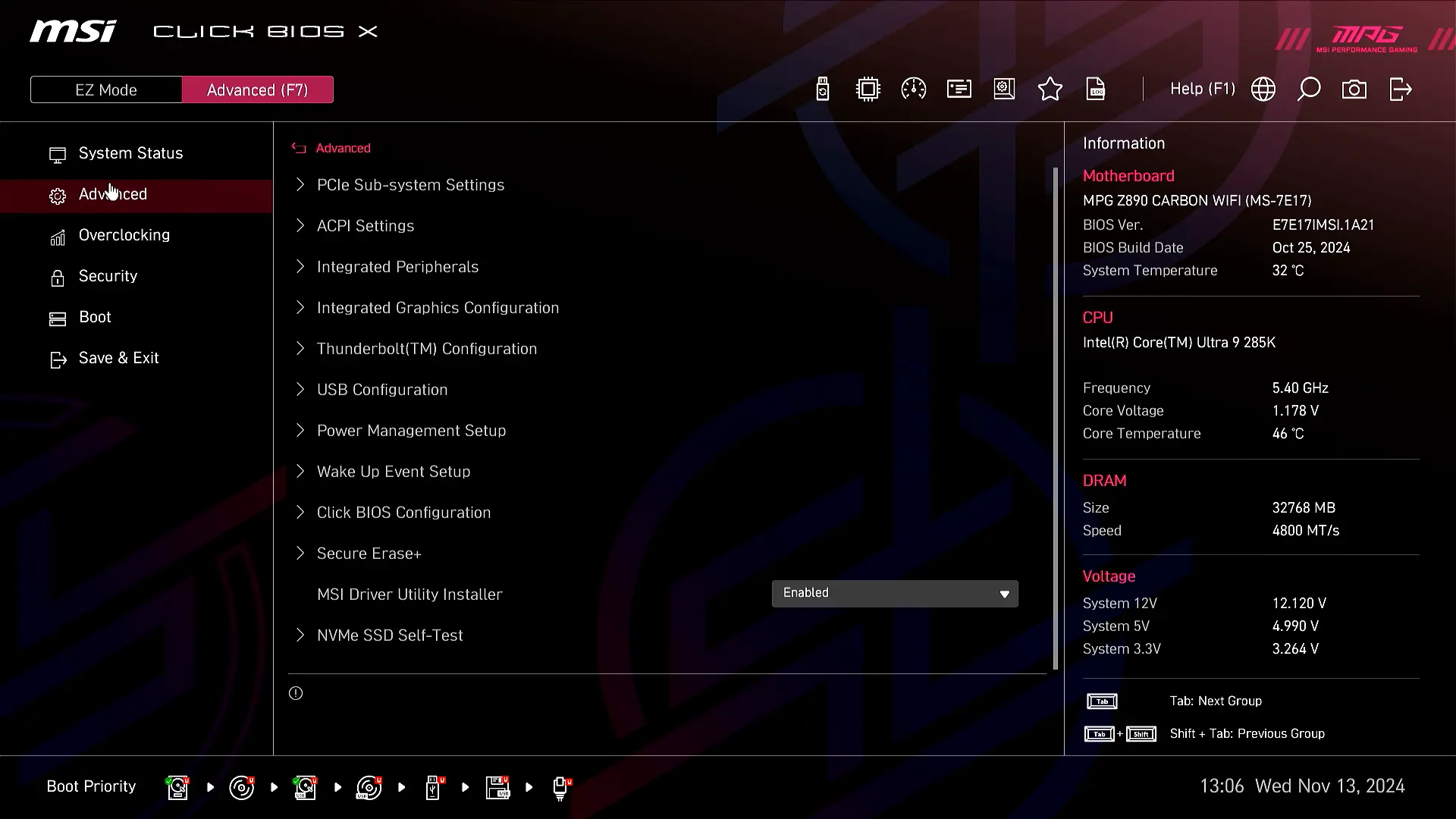Open MSI Driver Utility Installer dropdown
Image resolution: width=1456 pixels, height=819 pixels.
pos(894,594)
